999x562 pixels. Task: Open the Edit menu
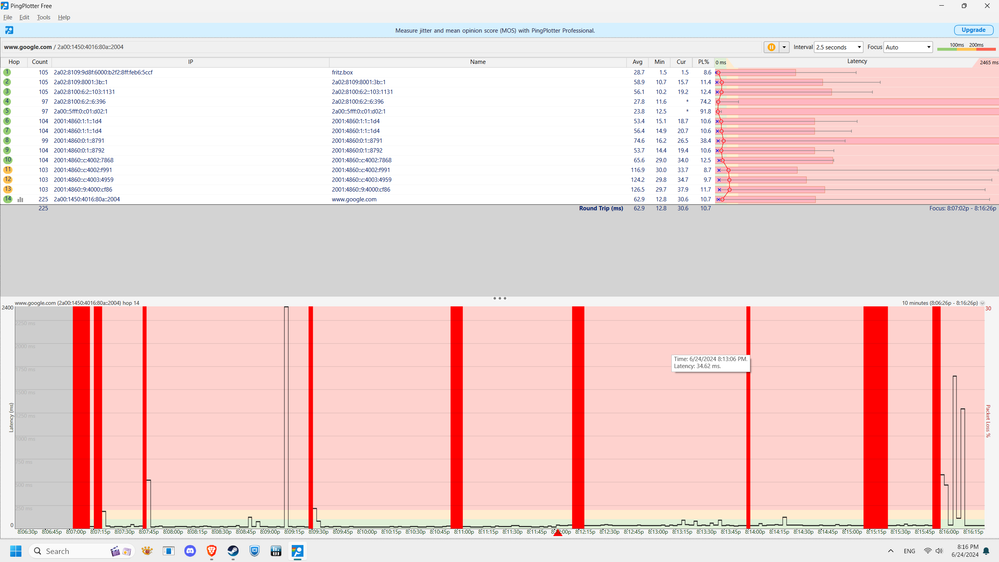(x=24, y=17)
